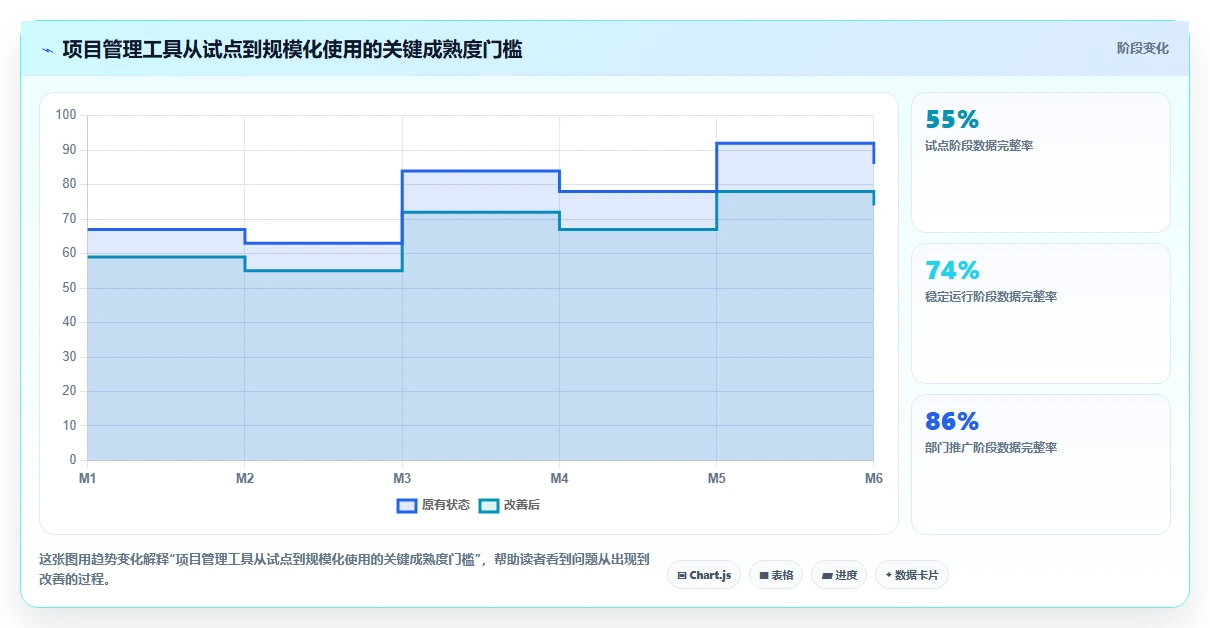
Task: Click the blue 原有状态 legend color box
Action: [x=407, y=505]
